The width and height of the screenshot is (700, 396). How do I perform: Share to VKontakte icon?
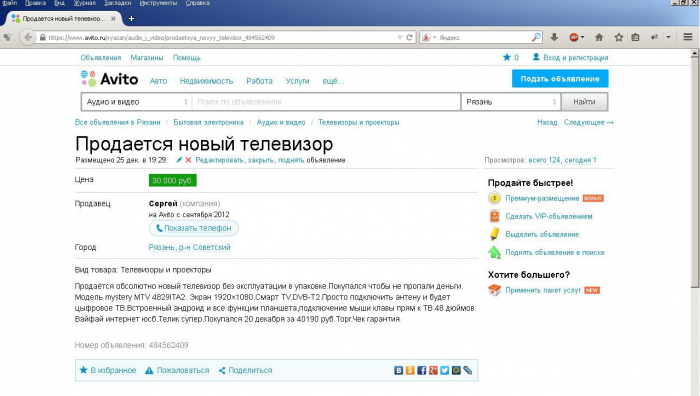tap(398, 370)
